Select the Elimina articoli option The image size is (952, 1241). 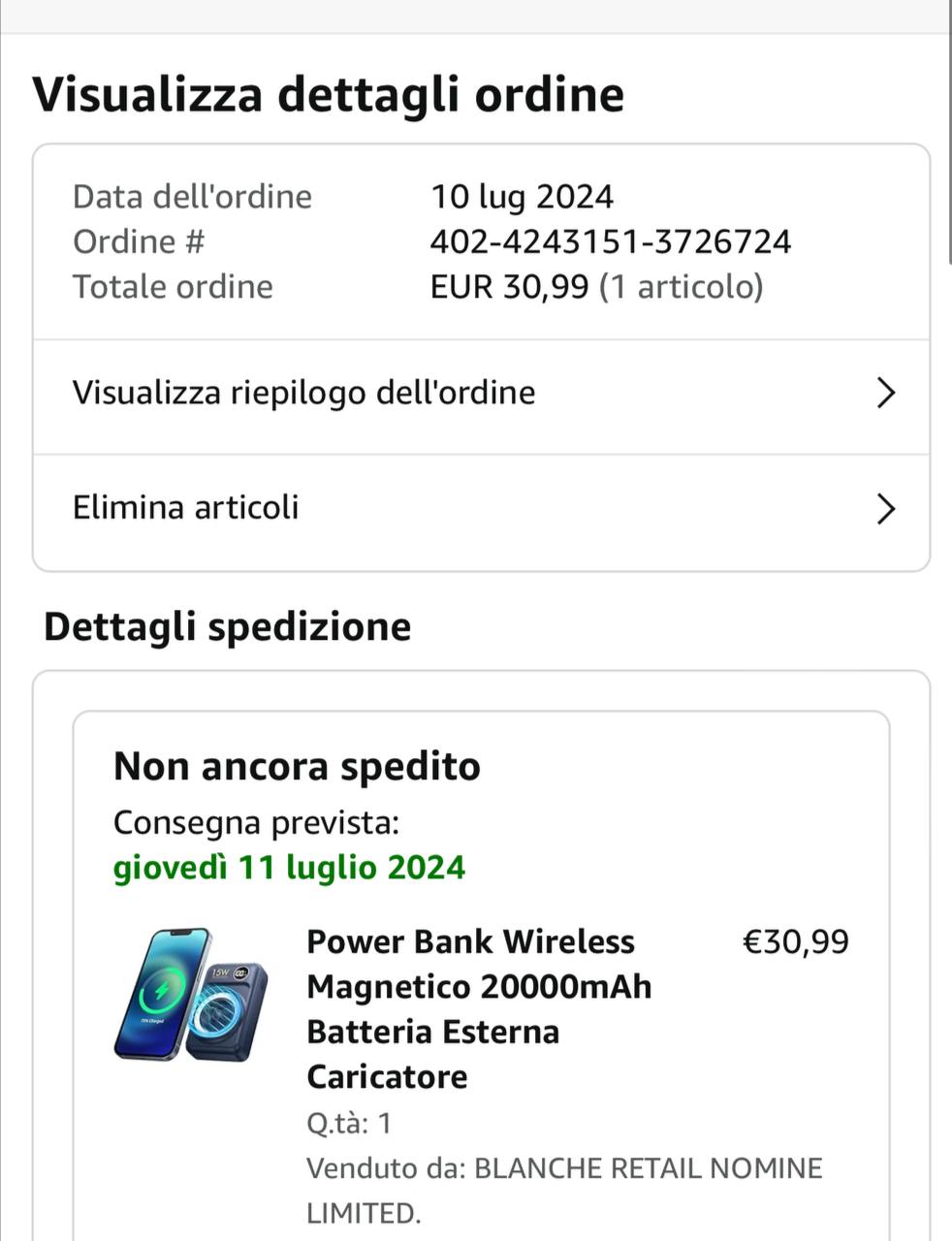coord(482,512)
